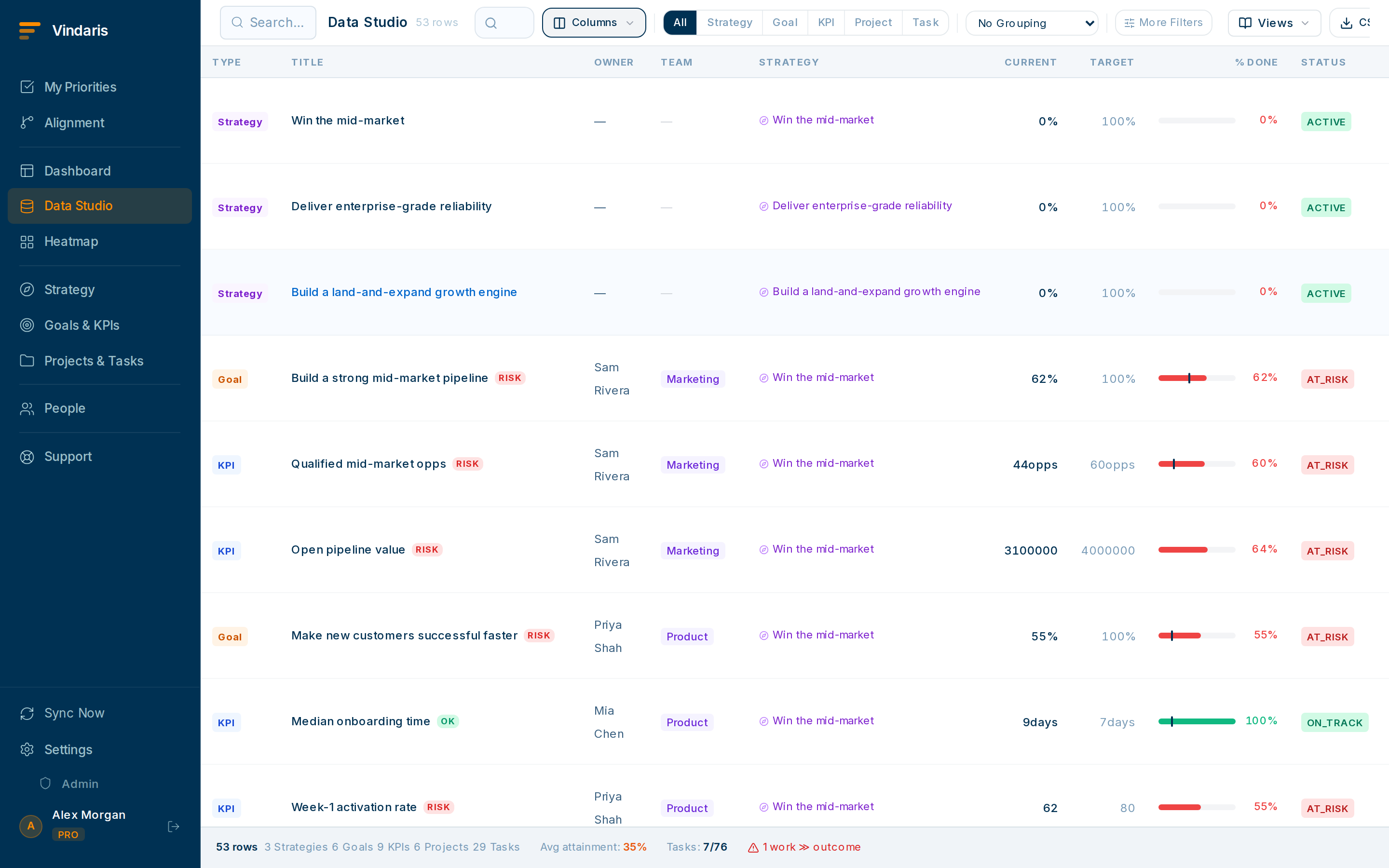This screenshot has height=868, width=1389.
Task: Click the KPI type tag for Qualified mid-market opps
Action: point(226,465)
